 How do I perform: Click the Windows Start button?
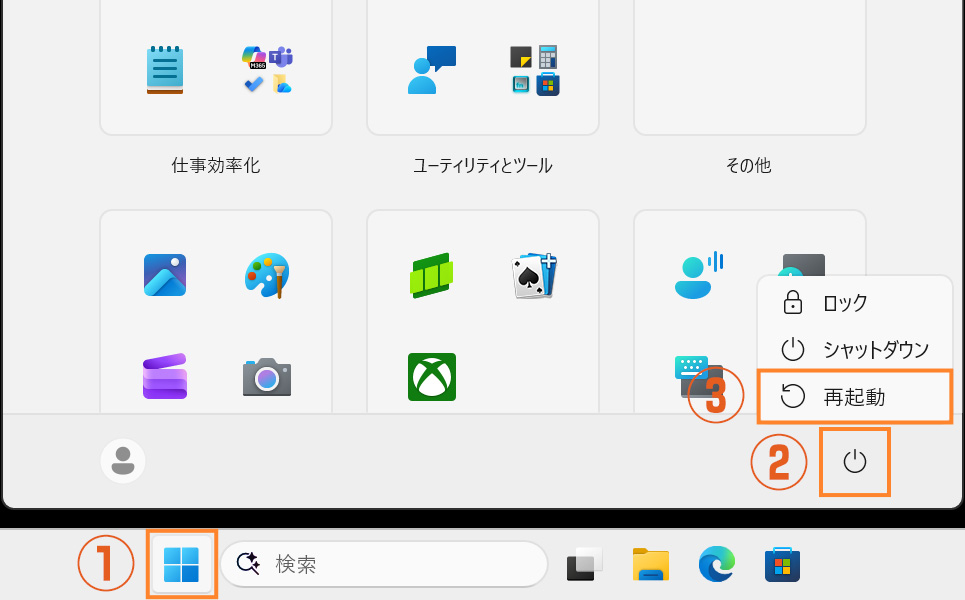(182, 564)
